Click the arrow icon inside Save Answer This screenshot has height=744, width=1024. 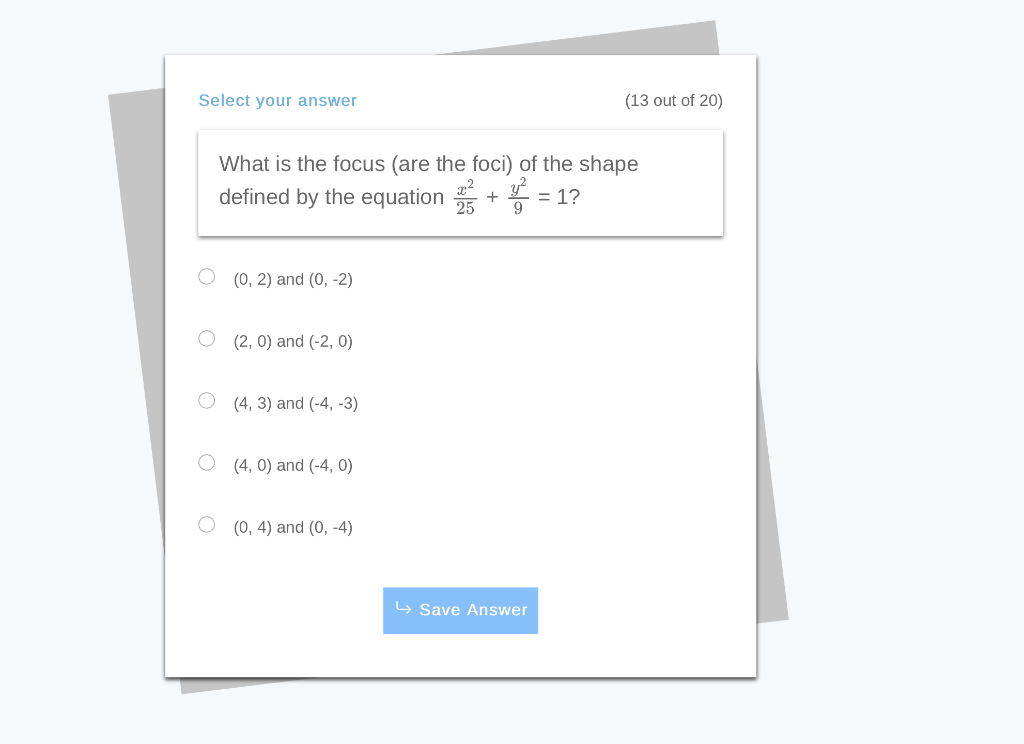[402, 610]
